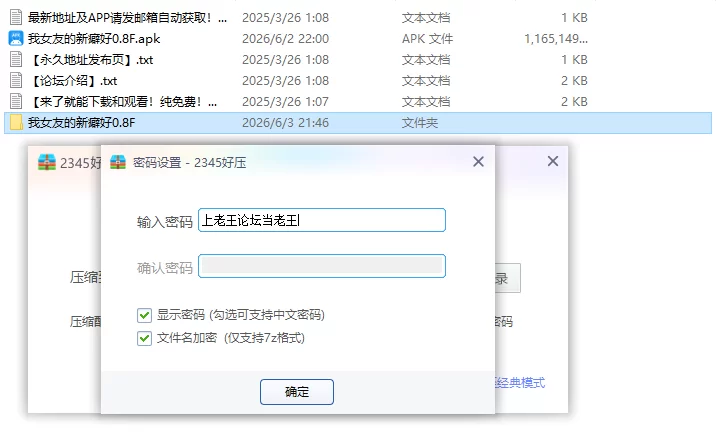Click the text file icon of 最新地址及APP
This screenshot has width=719, height=440.
[x=16, y=17]
